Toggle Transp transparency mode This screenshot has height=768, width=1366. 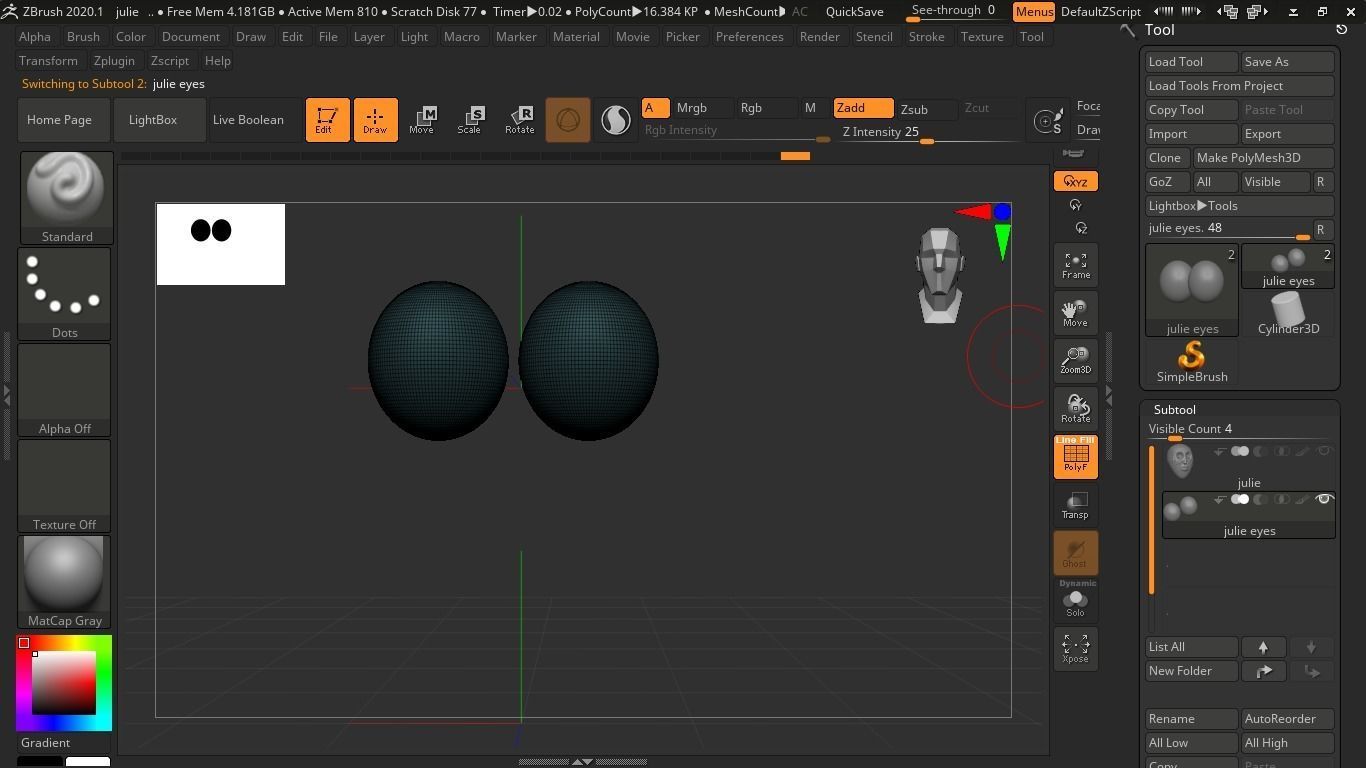[x=1075, y=504]
